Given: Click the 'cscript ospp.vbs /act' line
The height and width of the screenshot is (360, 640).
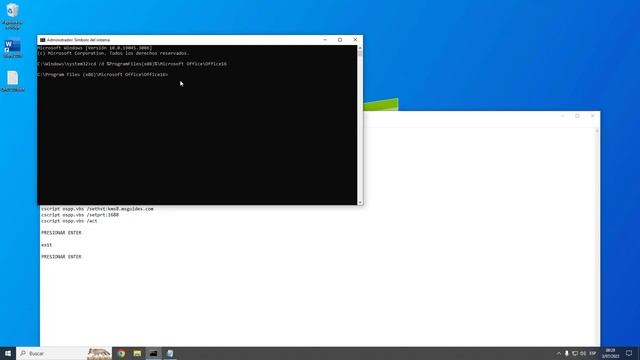Looking at the screenshot, I should click(x=69, y=221).
